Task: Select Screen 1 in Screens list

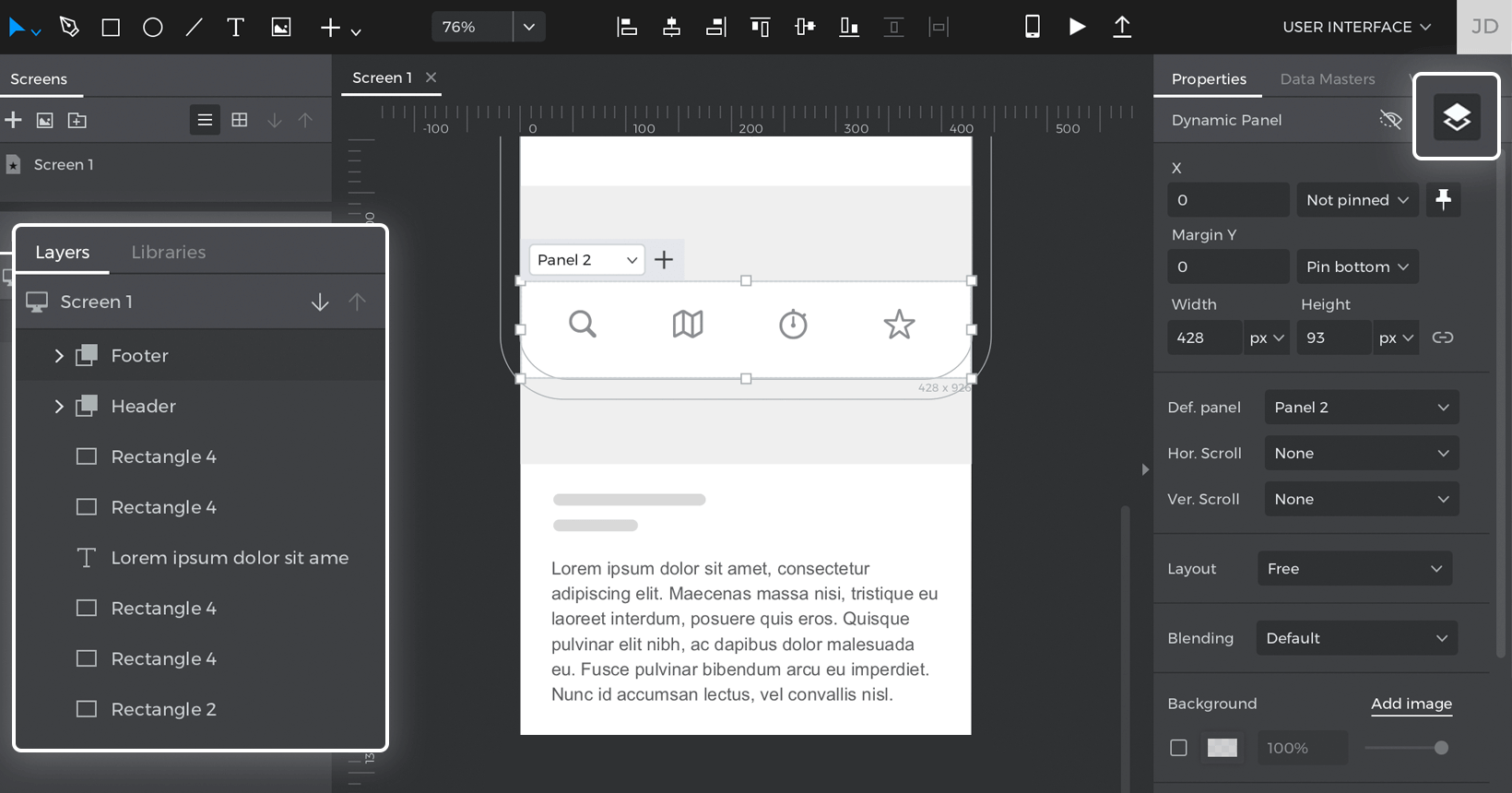Action: (166, 164)
